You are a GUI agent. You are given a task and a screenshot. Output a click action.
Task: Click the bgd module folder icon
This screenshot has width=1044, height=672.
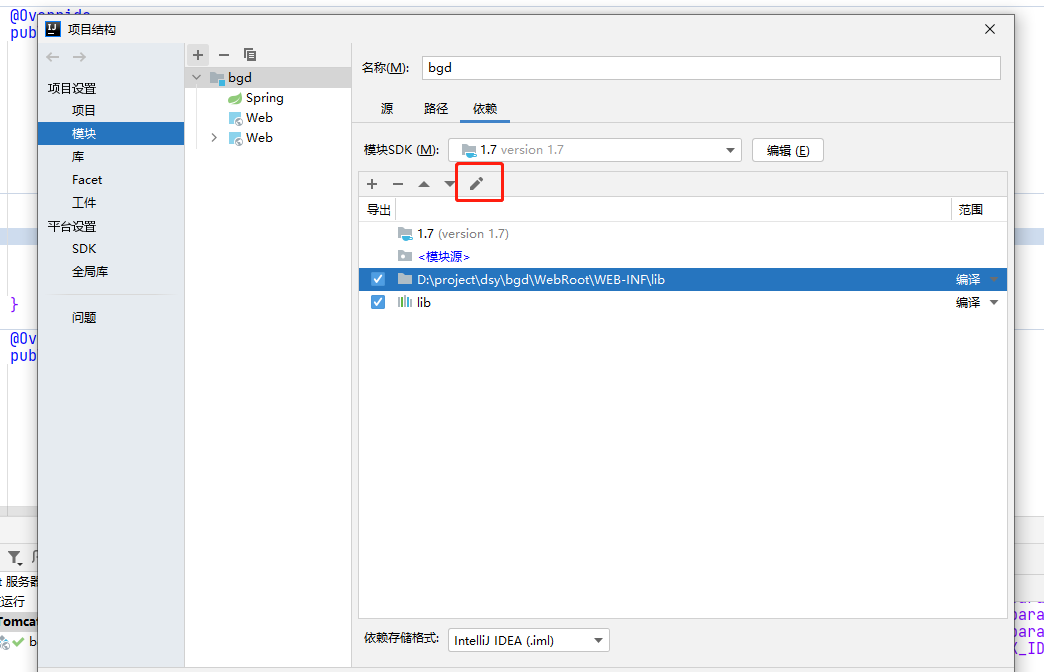click(x=217, y=78)
